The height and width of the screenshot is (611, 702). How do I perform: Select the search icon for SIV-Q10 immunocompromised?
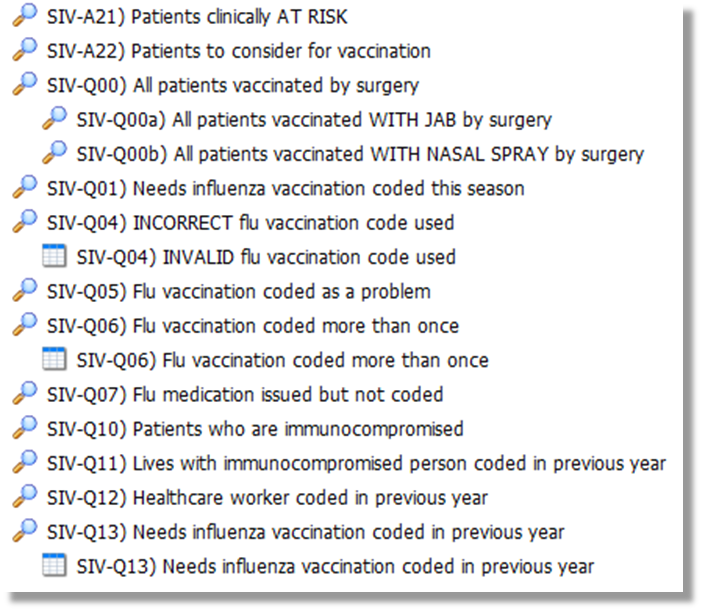tap(25, 428)
